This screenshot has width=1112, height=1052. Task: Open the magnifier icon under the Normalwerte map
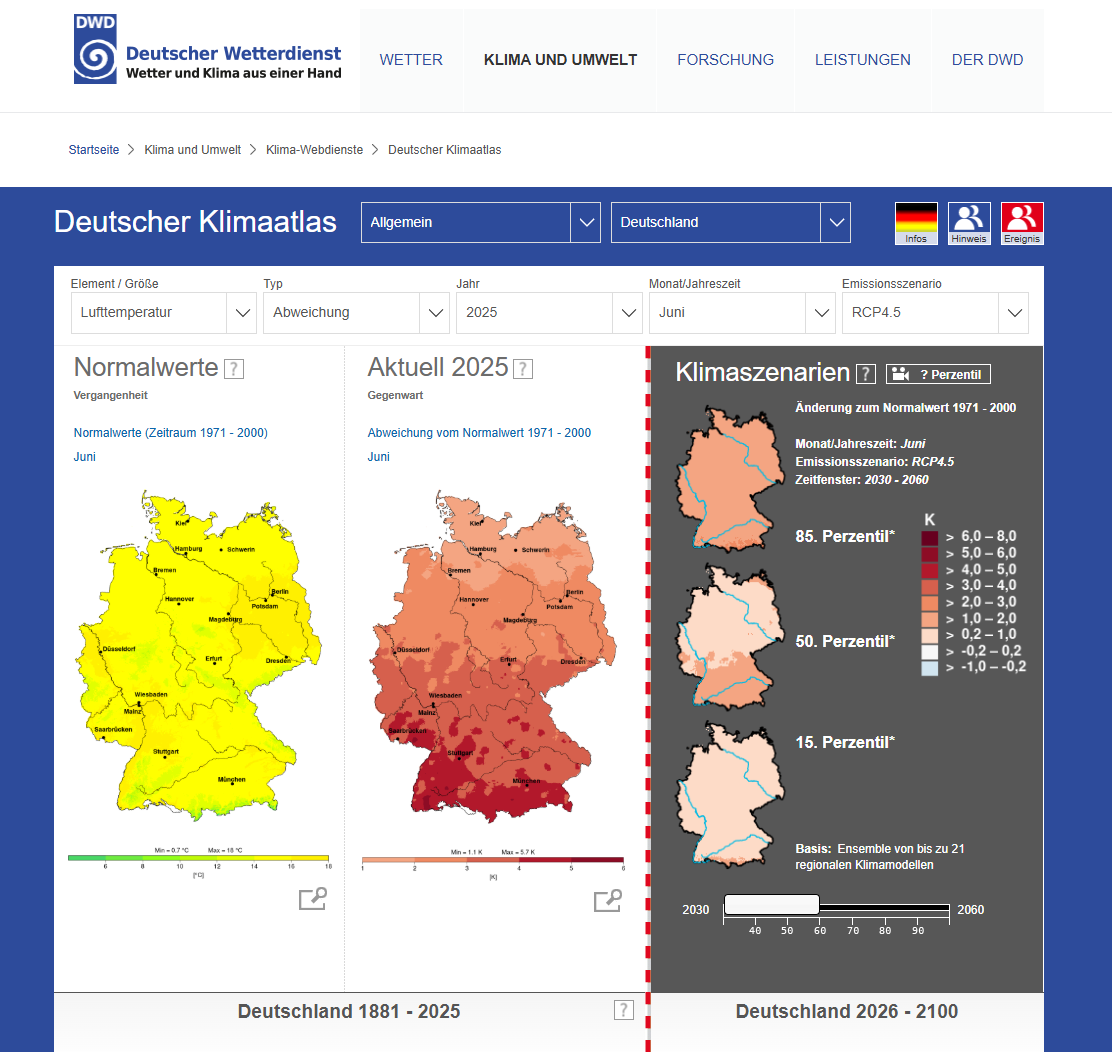(x=312, y=899)
